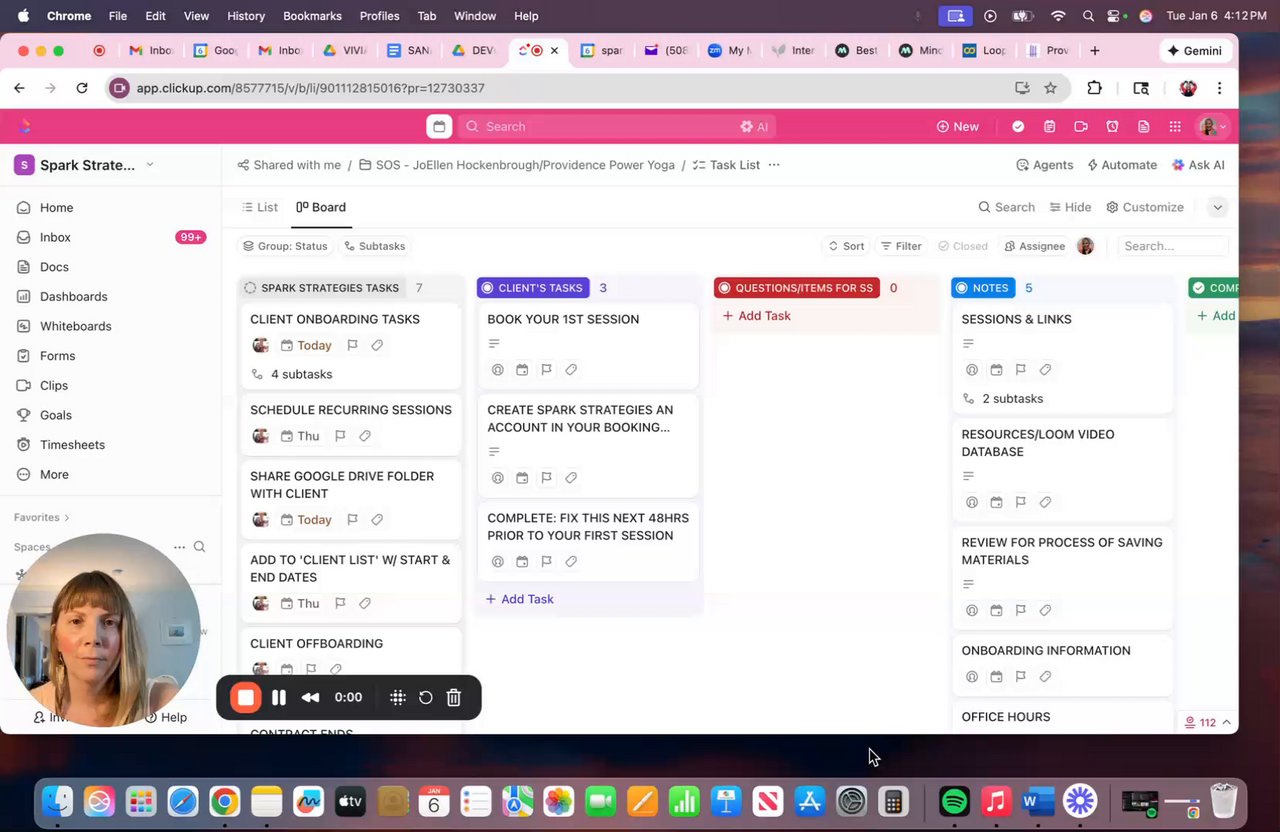Set priority flag on SESSIONS & LINKS card
1280x832 pixels.
point(1020,369)
